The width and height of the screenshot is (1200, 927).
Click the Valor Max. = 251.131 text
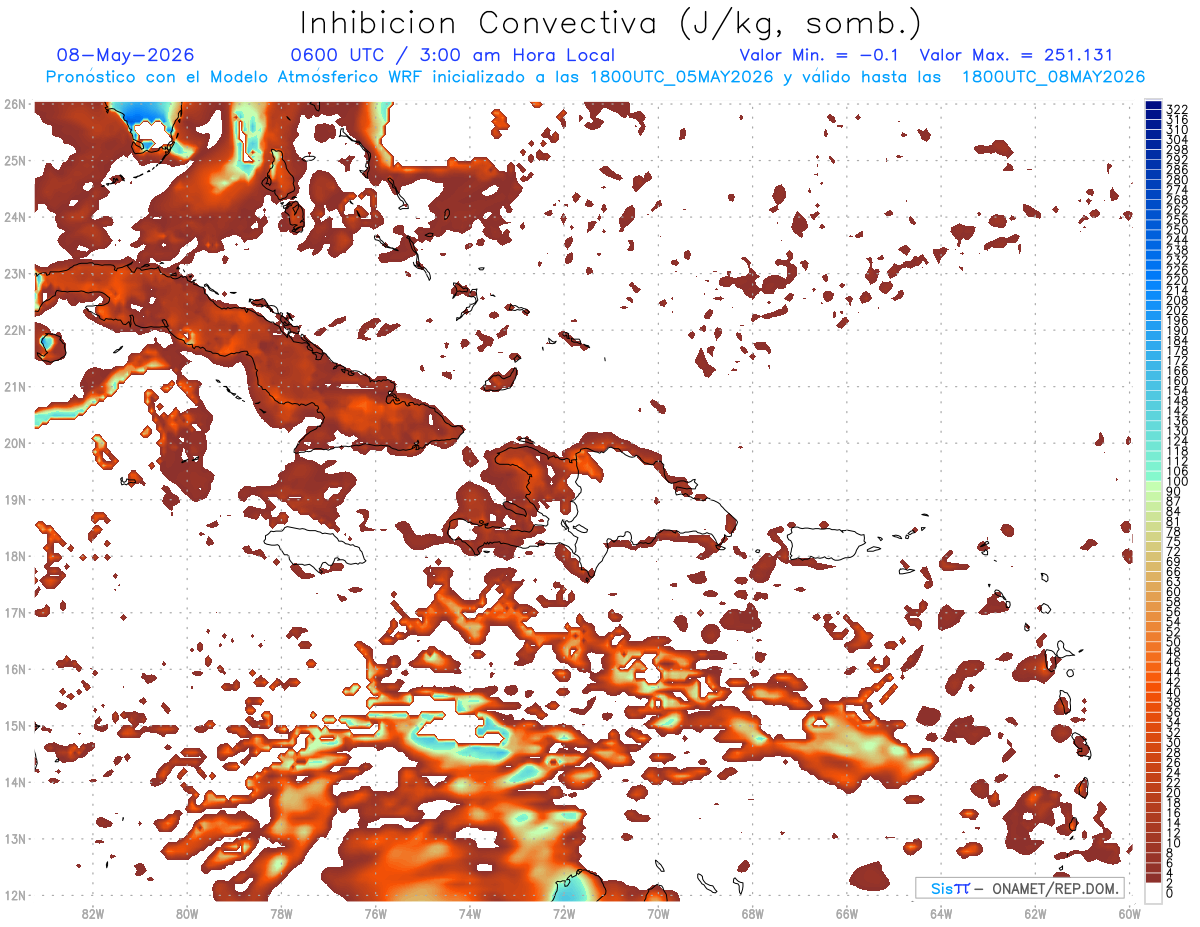(1016, 55)
